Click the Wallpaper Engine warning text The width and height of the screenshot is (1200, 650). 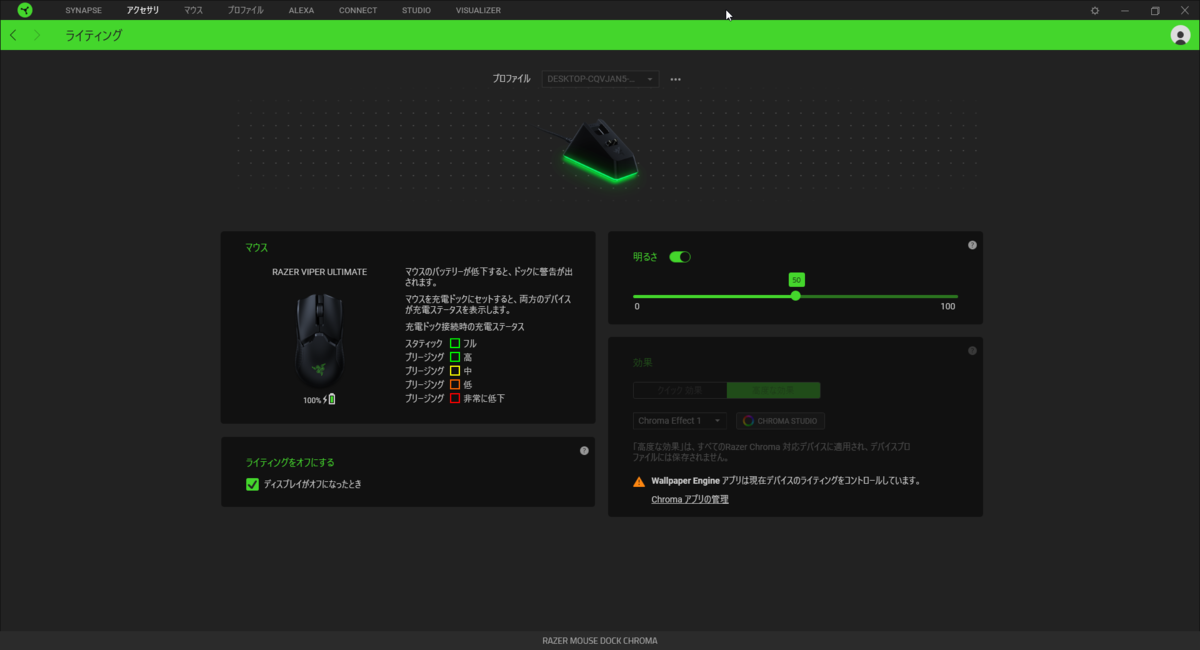tap(785, 481)
